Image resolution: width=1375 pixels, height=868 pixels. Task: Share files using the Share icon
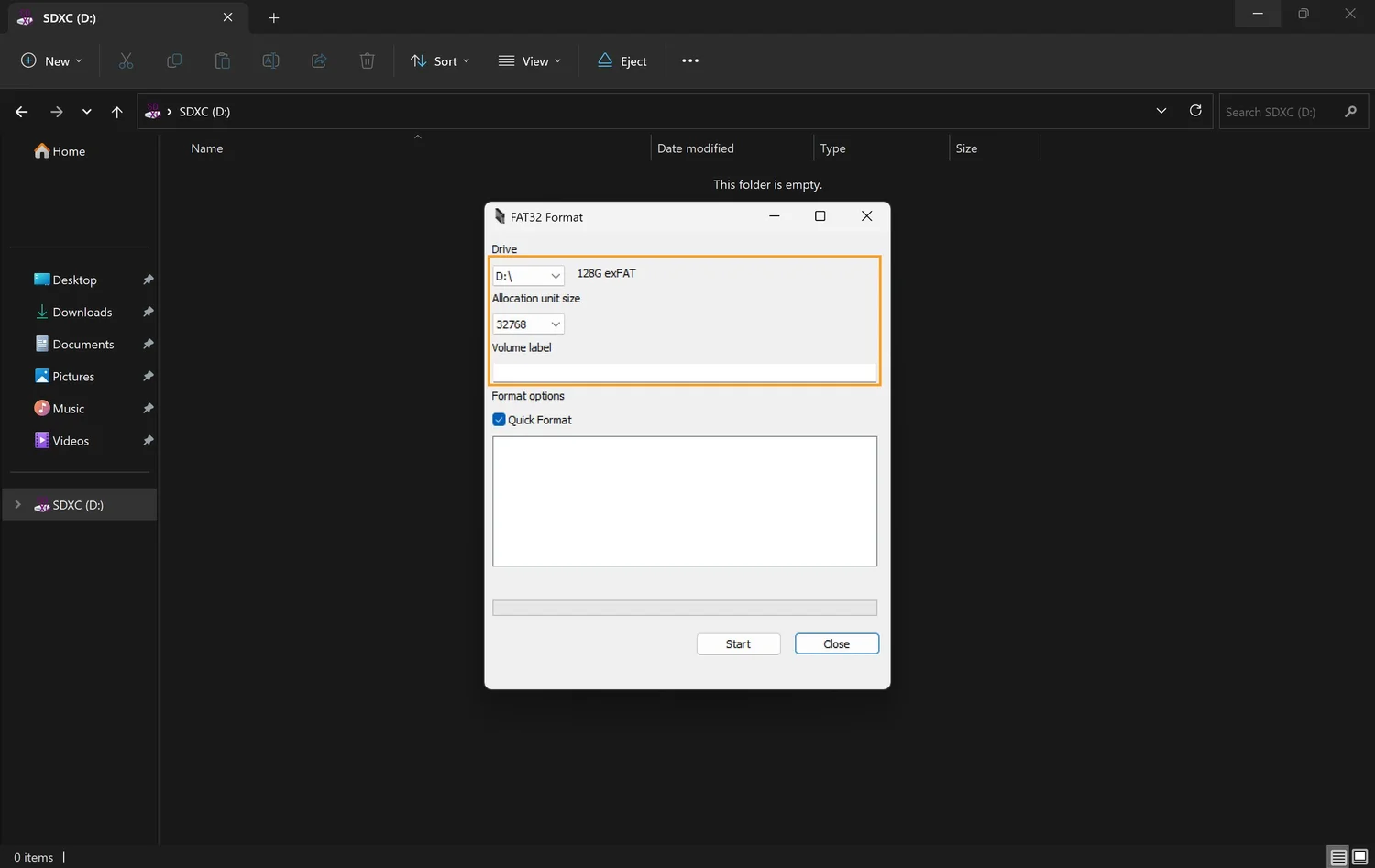click(x=319, y=60)
